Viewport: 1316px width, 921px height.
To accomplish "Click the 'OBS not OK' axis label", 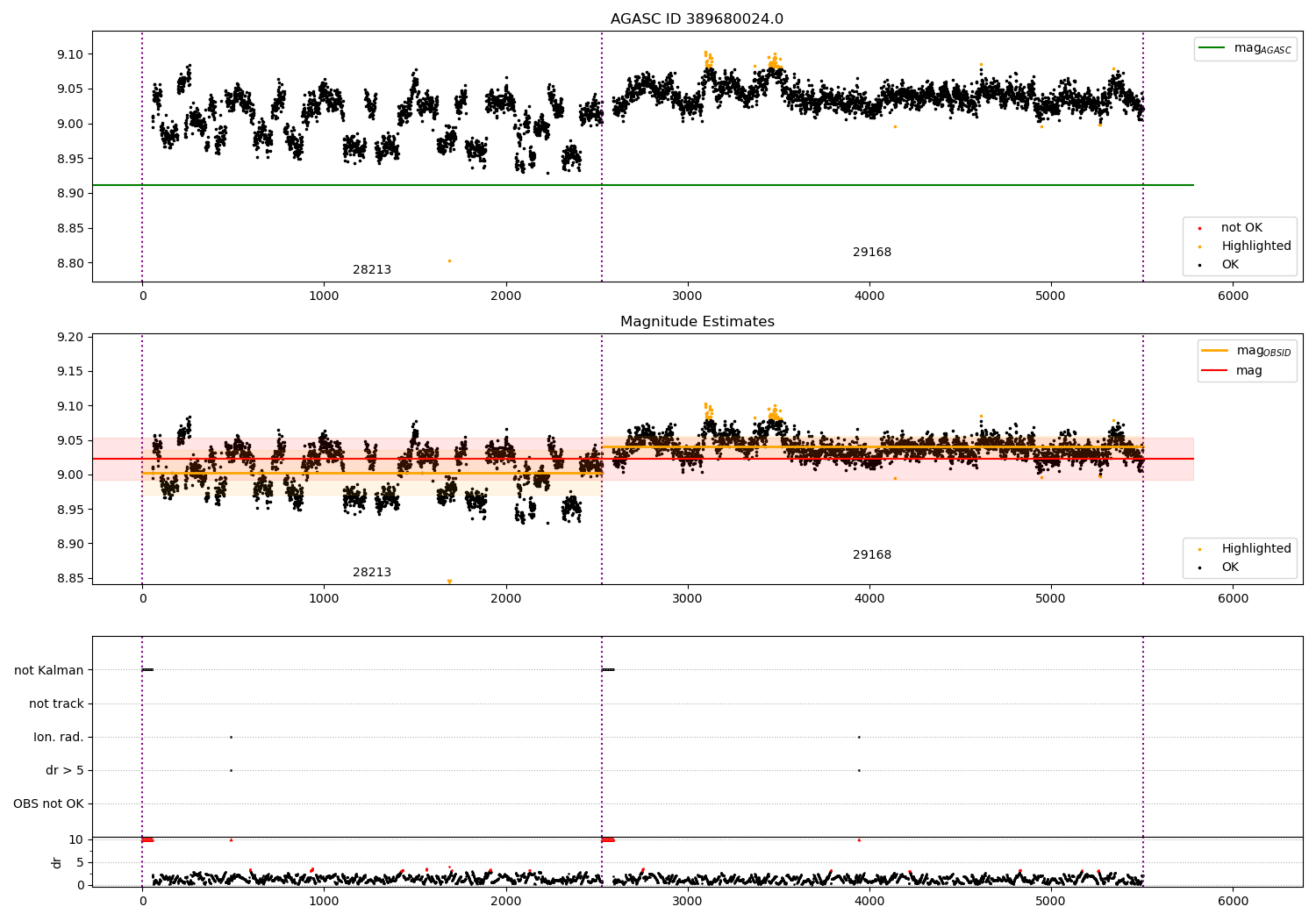I will click(x=48, y=803).
